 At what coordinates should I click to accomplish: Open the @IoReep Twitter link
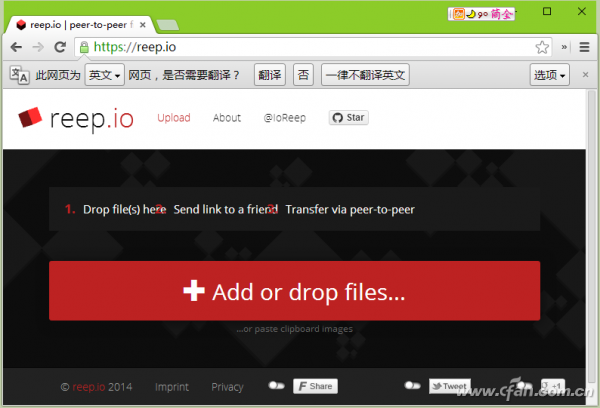(285, 118)
